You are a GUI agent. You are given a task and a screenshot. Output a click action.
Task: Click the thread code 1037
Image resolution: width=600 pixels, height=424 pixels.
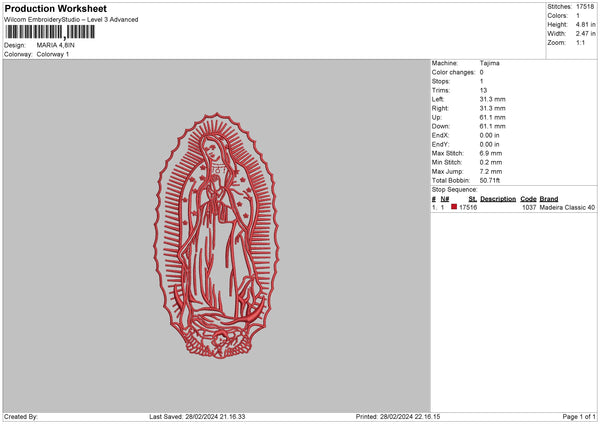pyautogui.click(x=529, y=207)
